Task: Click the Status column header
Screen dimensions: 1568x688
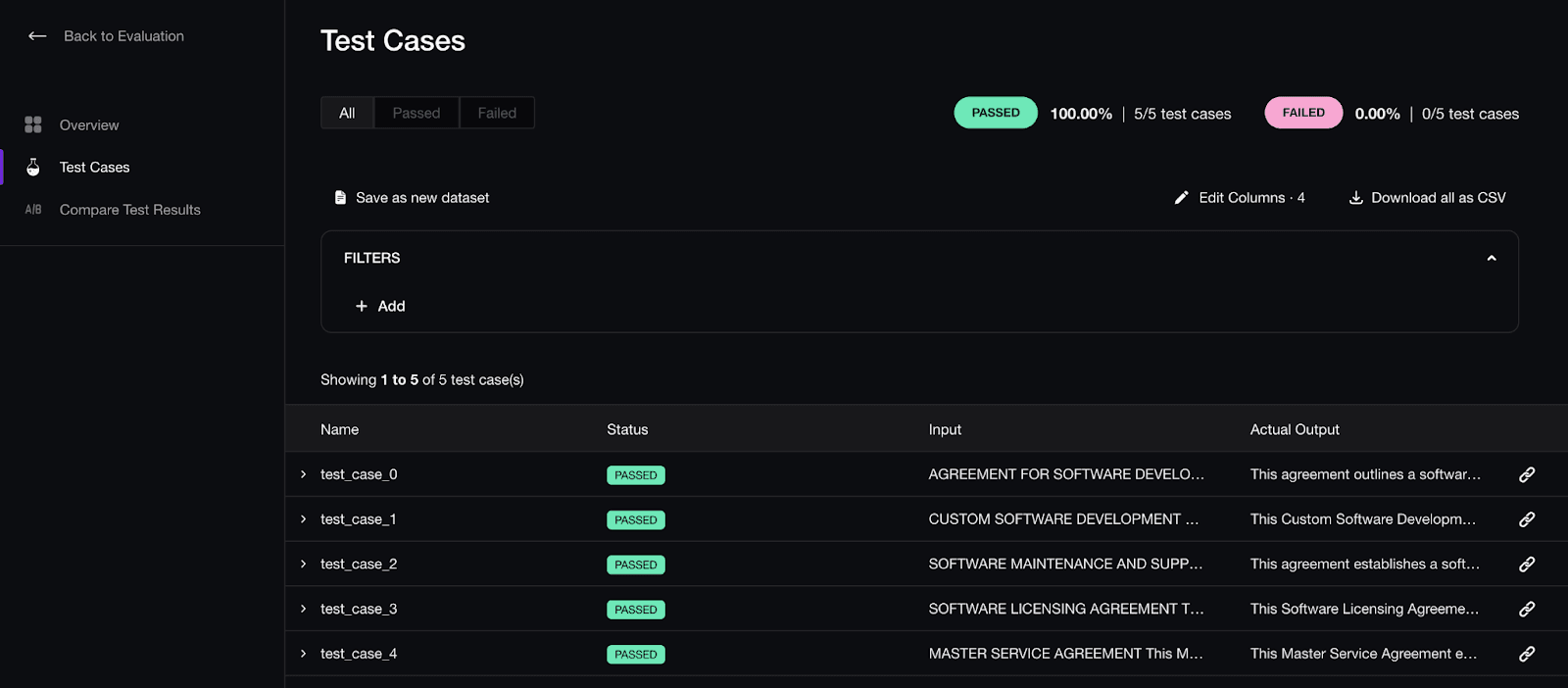Action: pyautogui.click(x=627, y=429)
